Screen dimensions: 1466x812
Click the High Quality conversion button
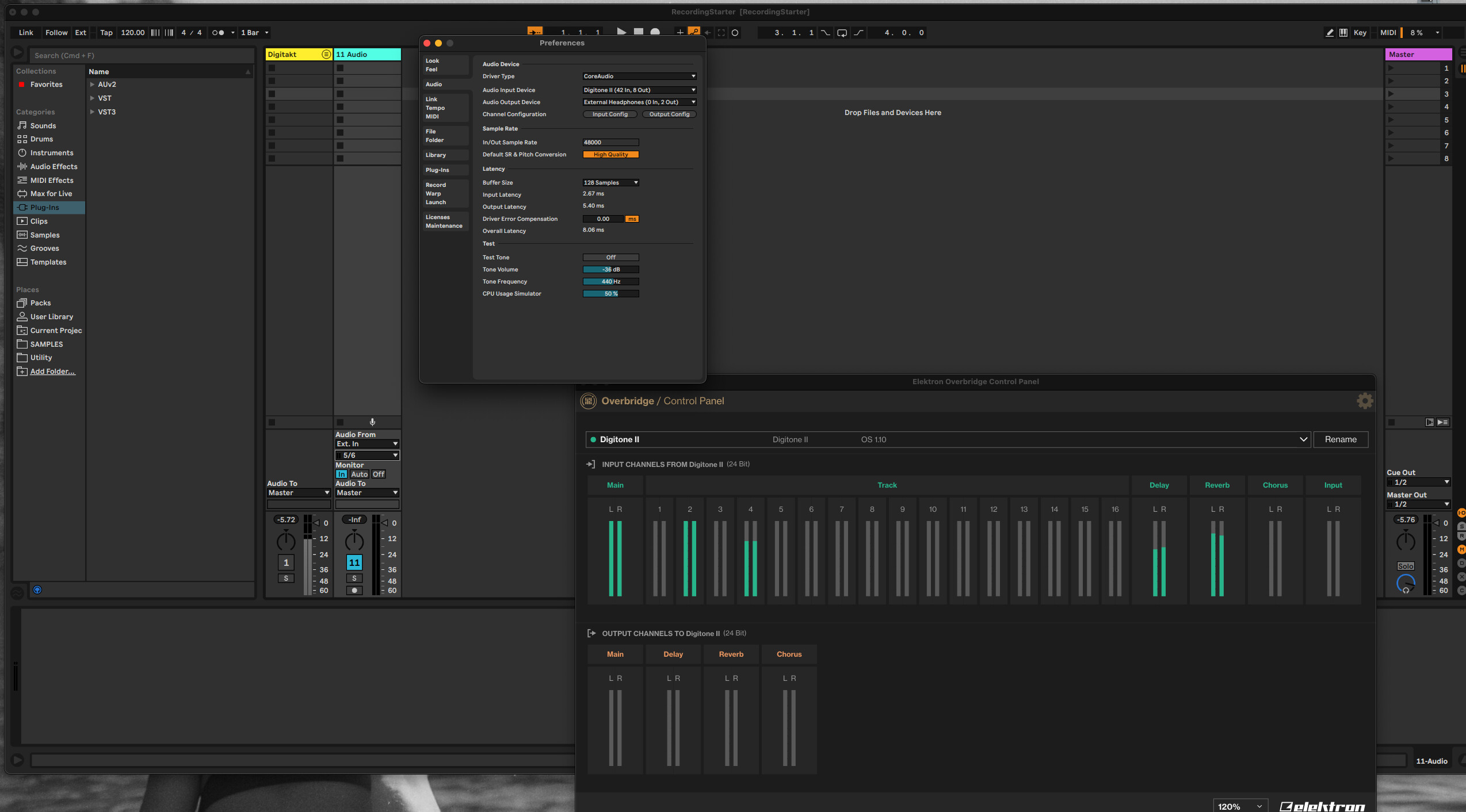tap(610, 154)
